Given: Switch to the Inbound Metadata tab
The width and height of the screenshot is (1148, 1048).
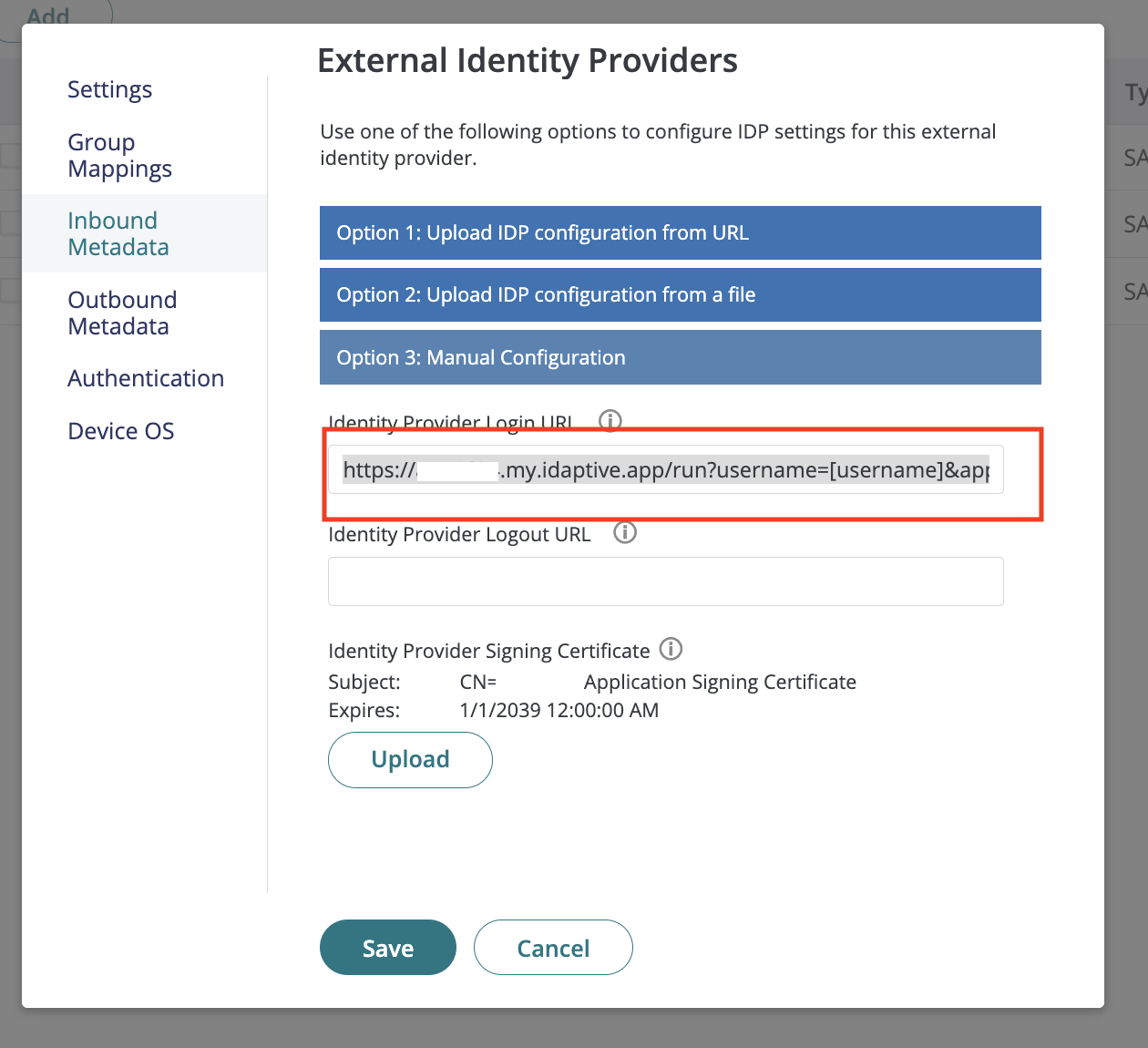Looking at the screenshot, I should 118,233.
